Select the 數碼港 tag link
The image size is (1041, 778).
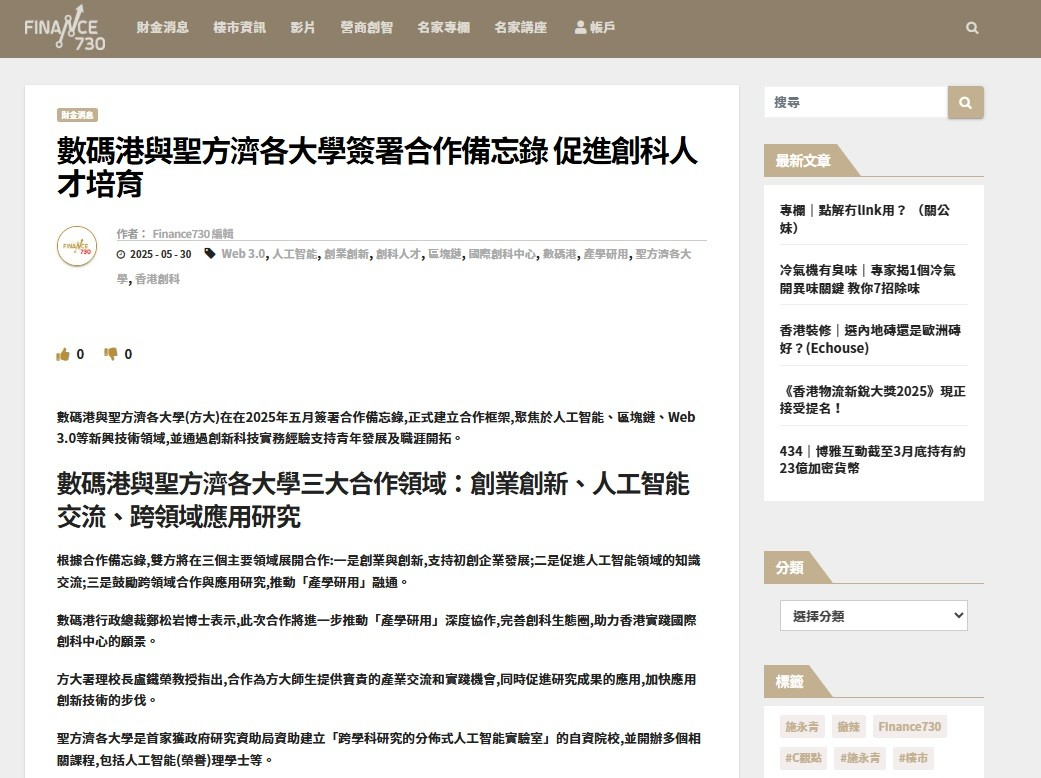point(560,254)
